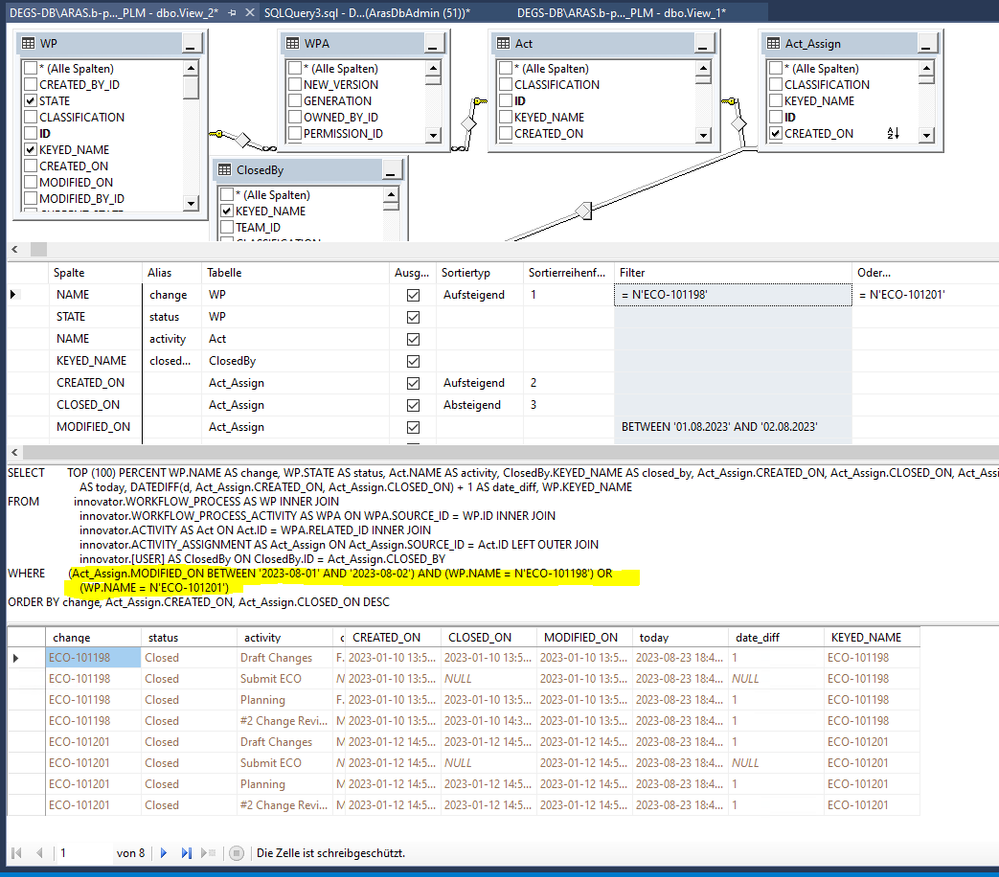Jump to last record in results
This screenshot has height=877, width=999.
tap(186, 853)
